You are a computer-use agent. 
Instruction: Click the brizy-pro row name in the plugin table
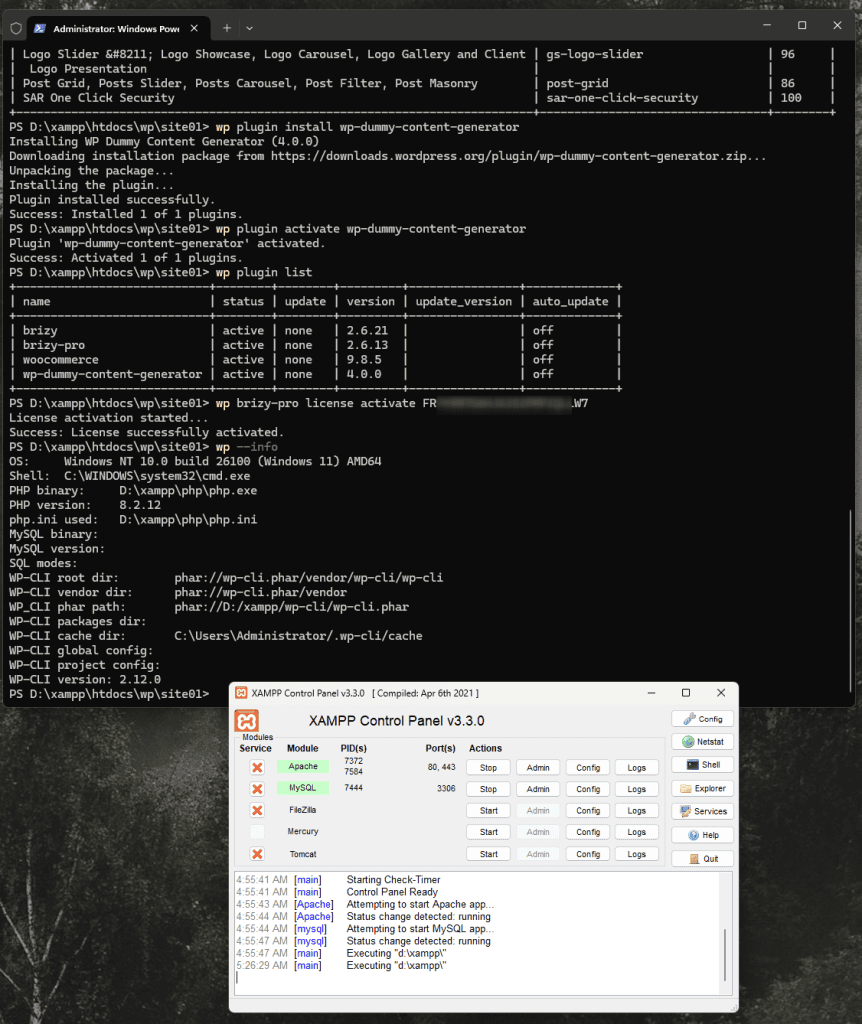(54, 345)
